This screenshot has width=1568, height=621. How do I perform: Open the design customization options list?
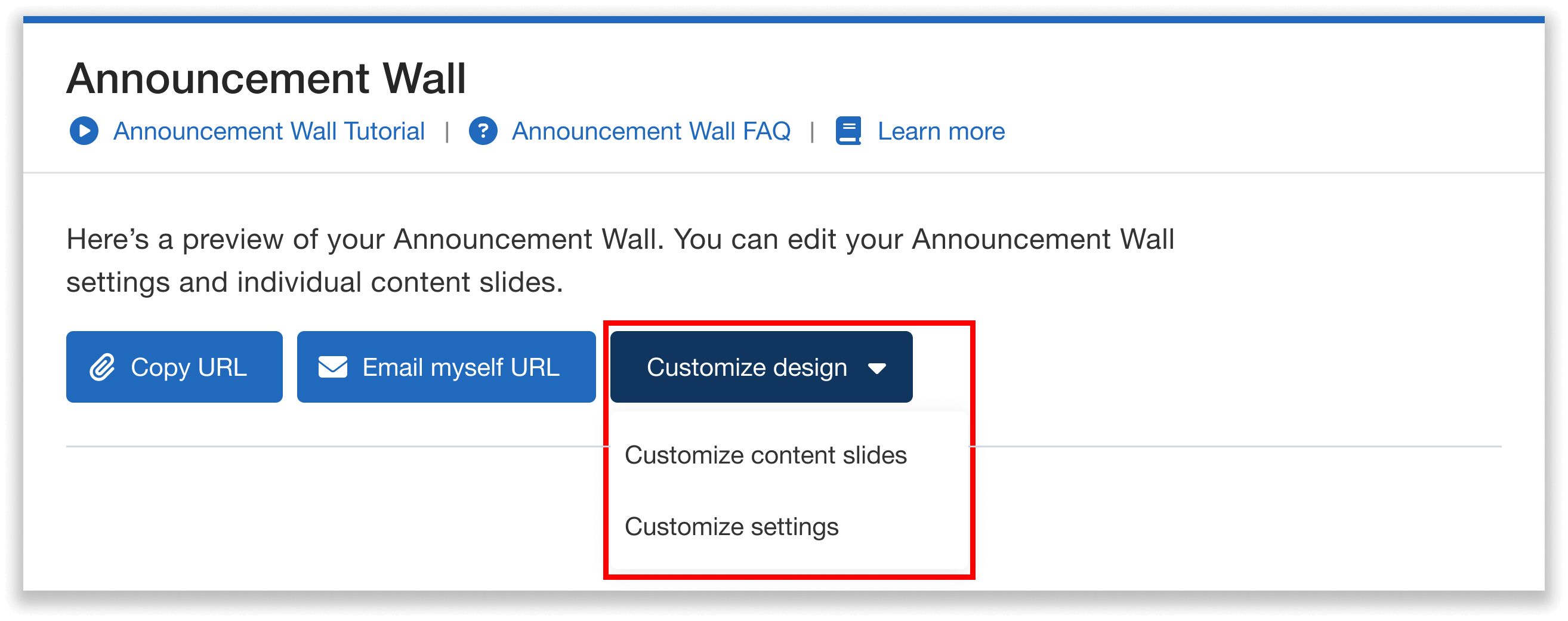(x=760, y=366)
